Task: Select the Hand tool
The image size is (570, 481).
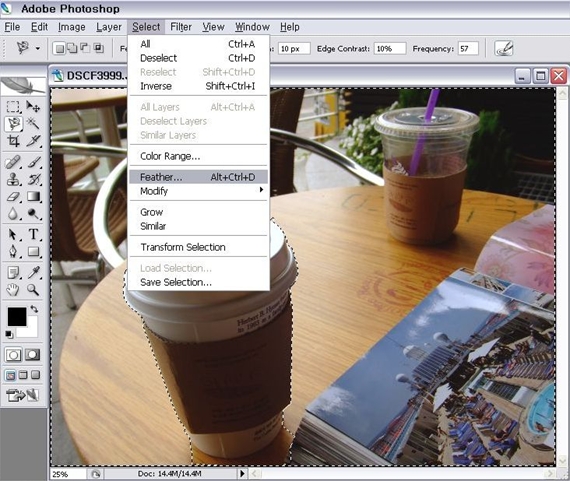Action: (x=13, y=290)
